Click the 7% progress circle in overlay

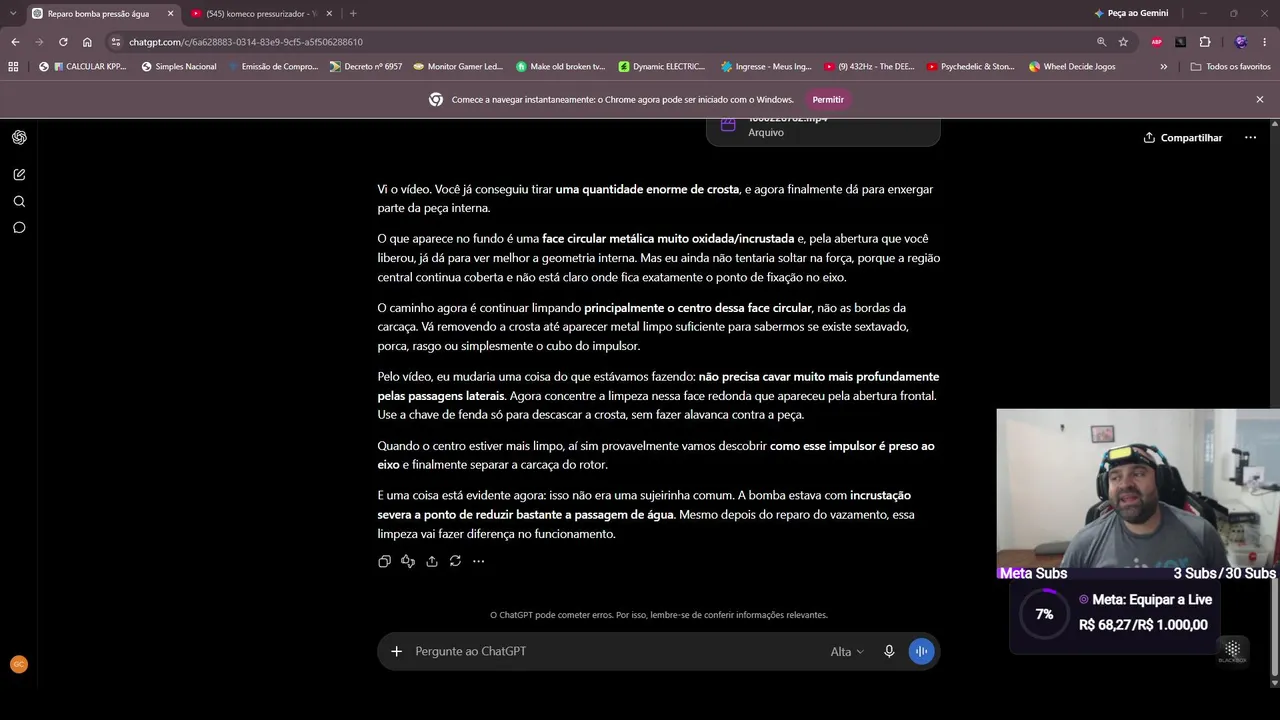tap(1044, 614)
